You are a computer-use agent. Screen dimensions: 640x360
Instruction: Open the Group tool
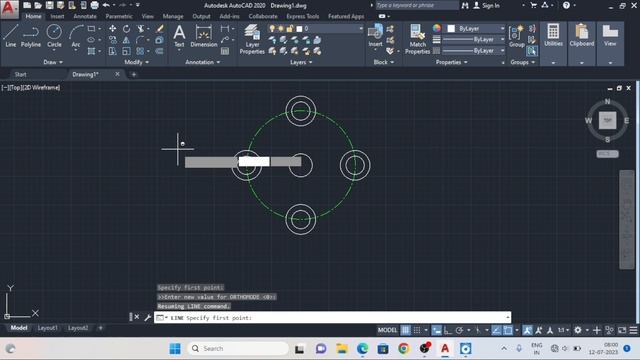tap(516, 36)
